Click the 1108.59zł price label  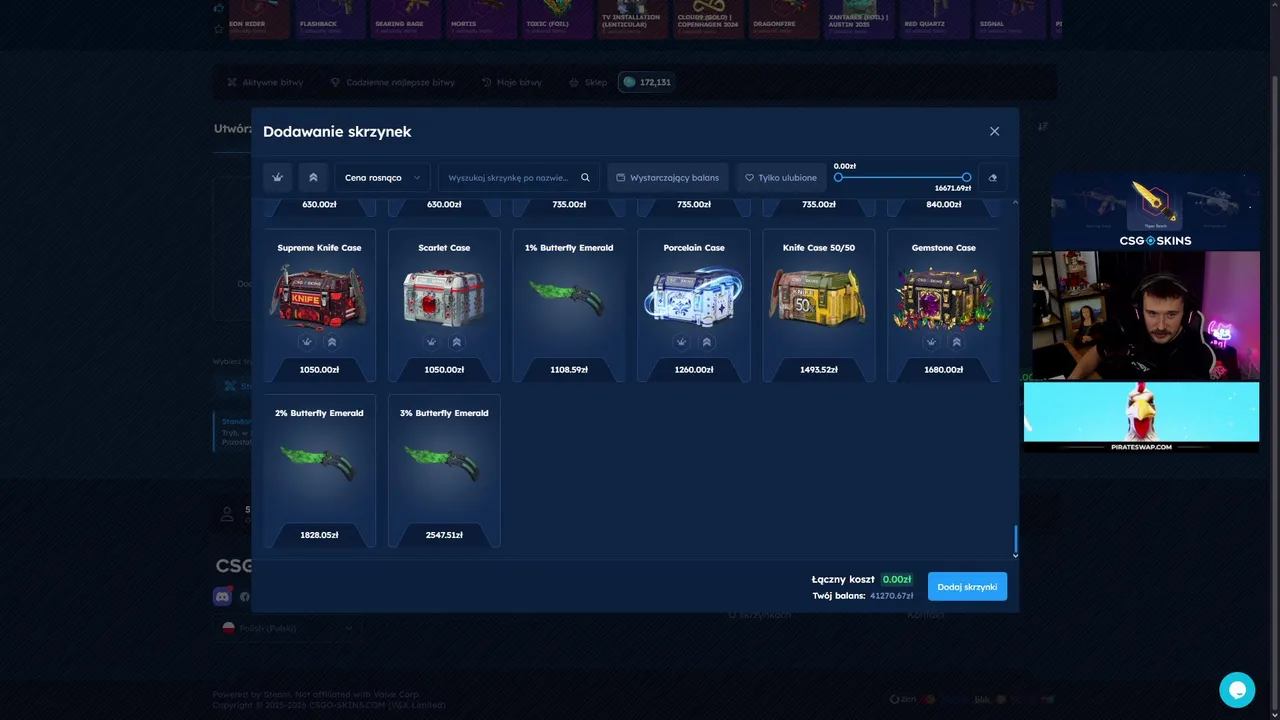pyautogui.click(x=569, y=370)
